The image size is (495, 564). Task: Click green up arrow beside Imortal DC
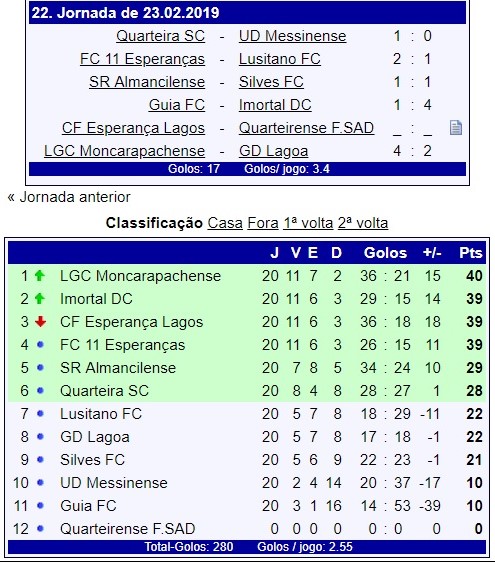coord(40,299)
